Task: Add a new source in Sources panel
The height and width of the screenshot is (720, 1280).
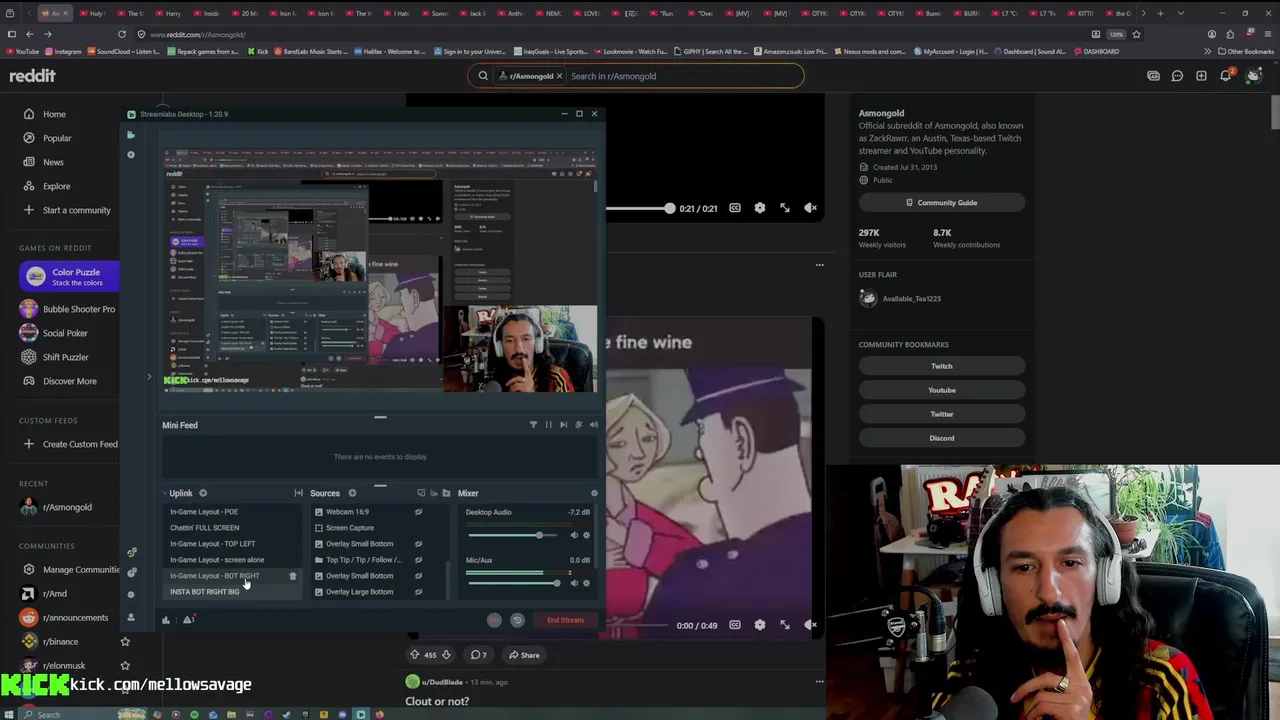Action: [352, 493]
